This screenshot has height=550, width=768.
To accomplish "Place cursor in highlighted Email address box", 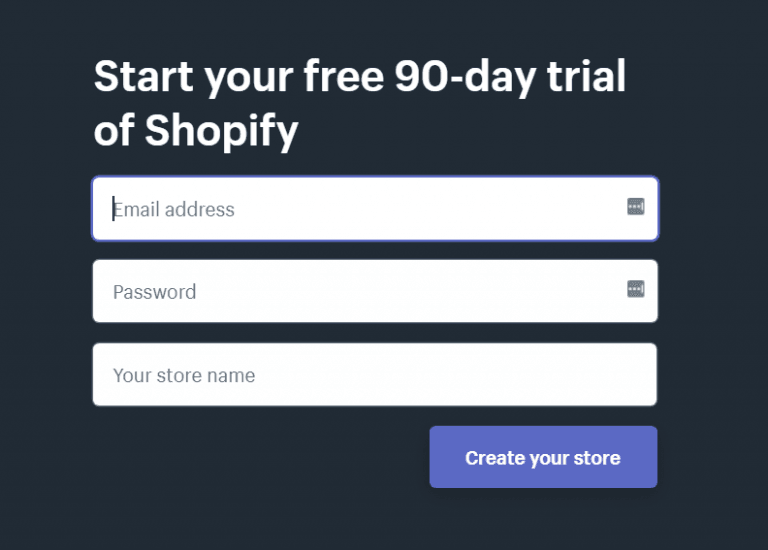I will tap(375, 209).
